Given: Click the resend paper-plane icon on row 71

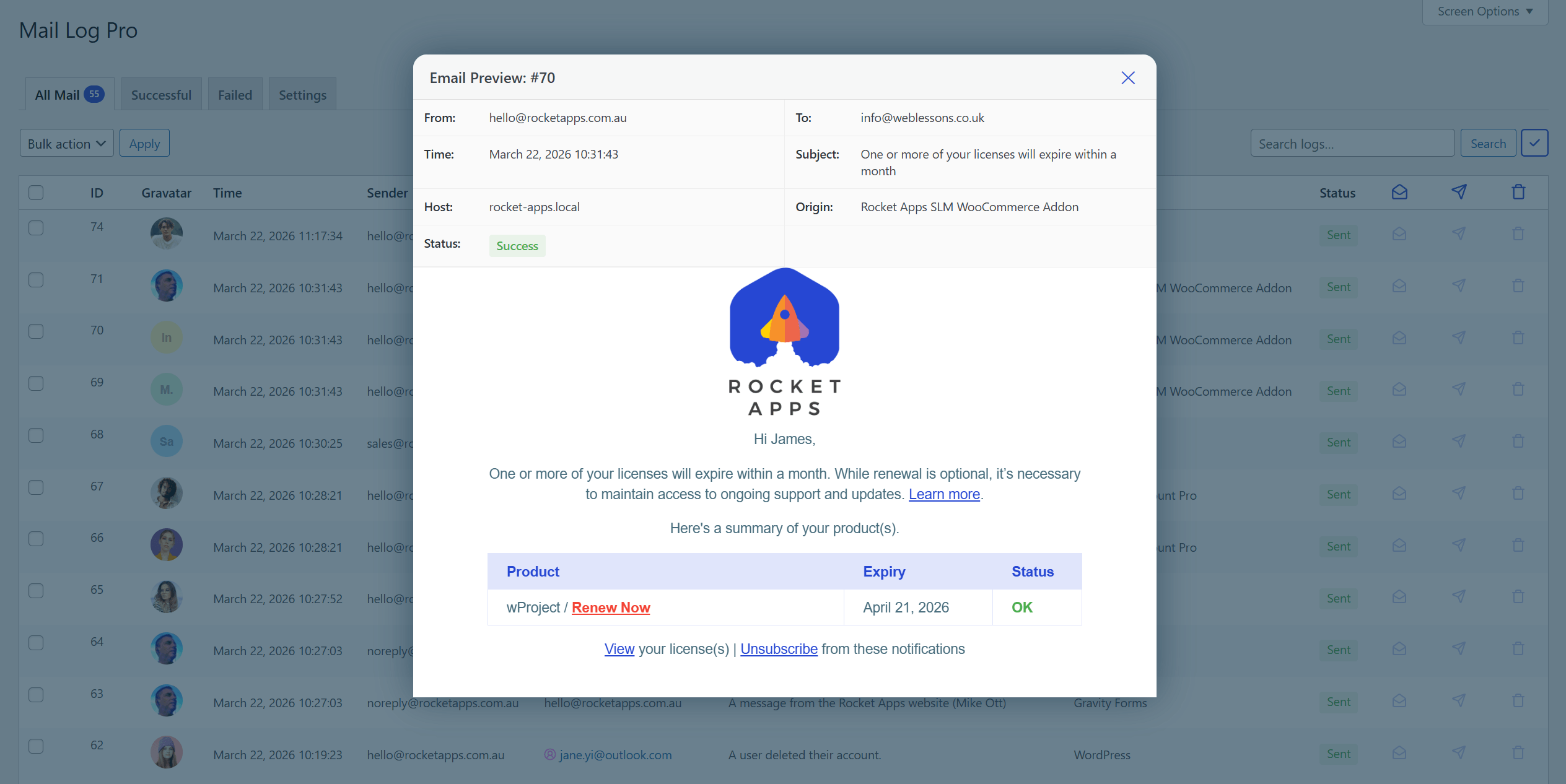Looking at the screenshot, I should pos(1459,285).
